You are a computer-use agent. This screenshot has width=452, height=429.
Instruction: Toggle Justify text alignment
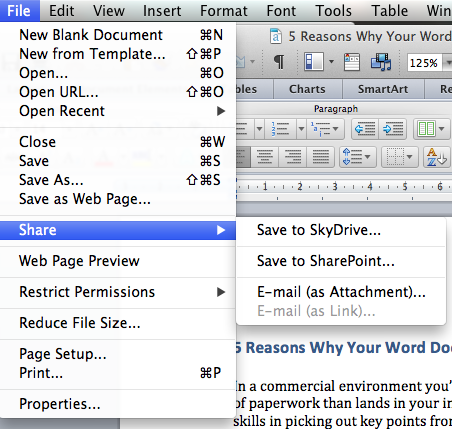click(320, 157)
